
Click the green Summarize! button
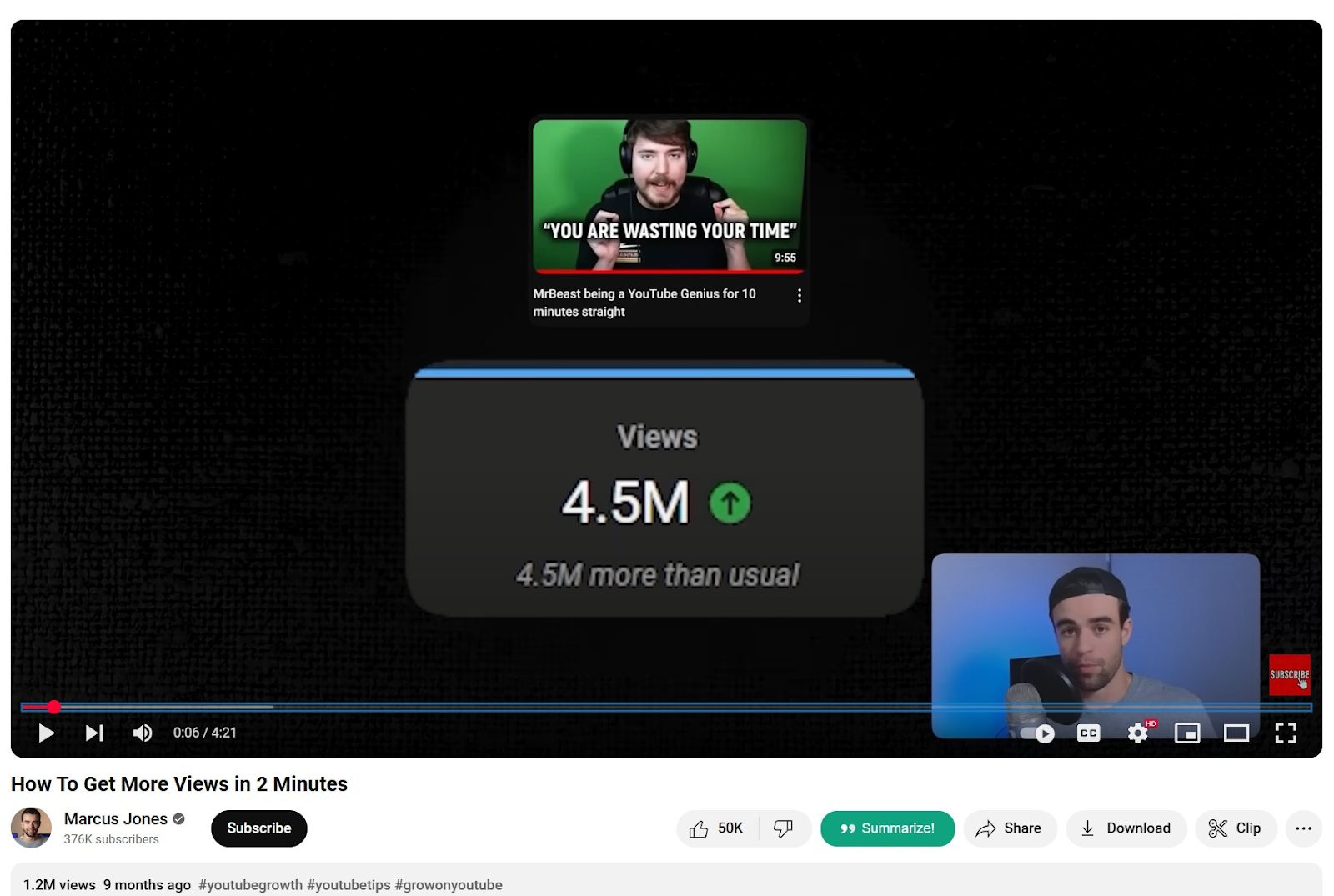(x=887, y=828)
